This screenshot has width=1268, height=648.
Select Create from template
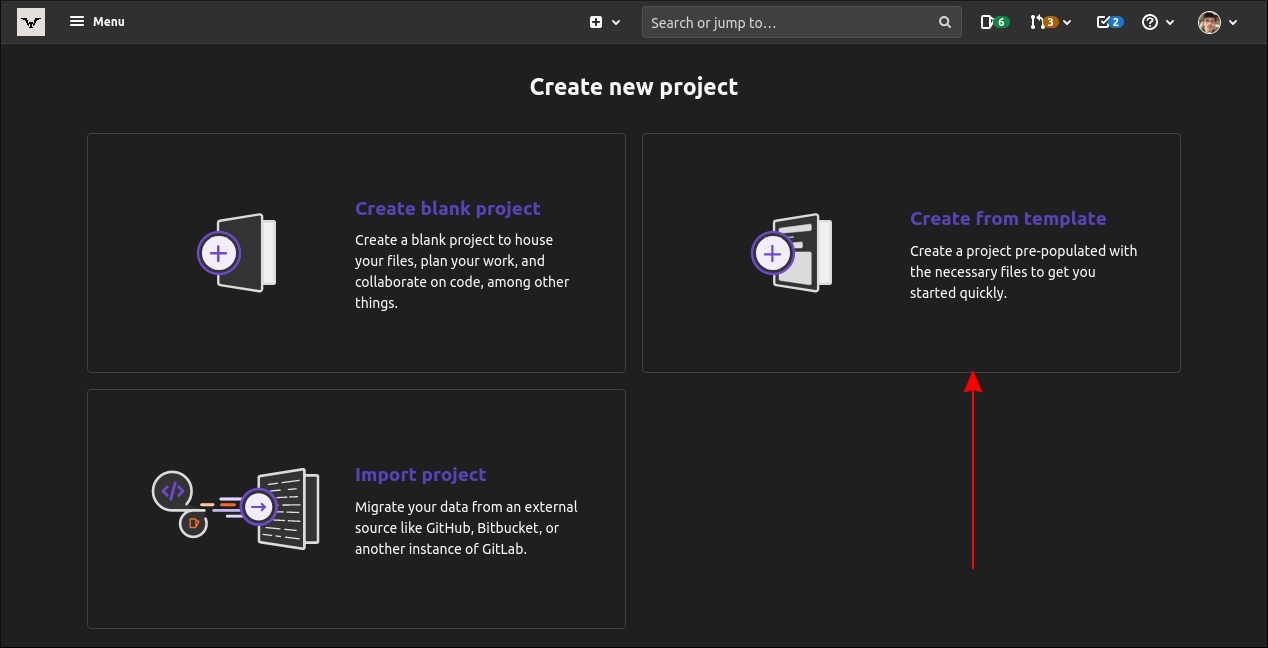tap(1008, 218)
